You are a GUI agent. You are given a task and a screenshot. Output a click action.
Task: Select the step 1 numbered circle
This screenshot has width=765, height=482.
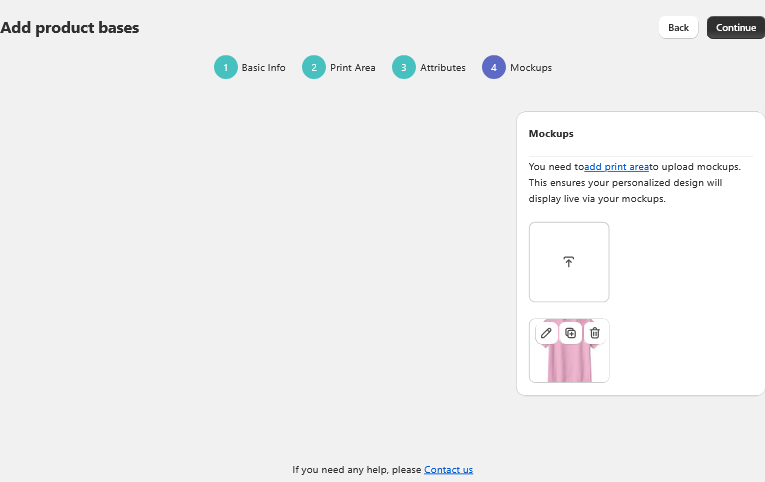coord(226,67)
